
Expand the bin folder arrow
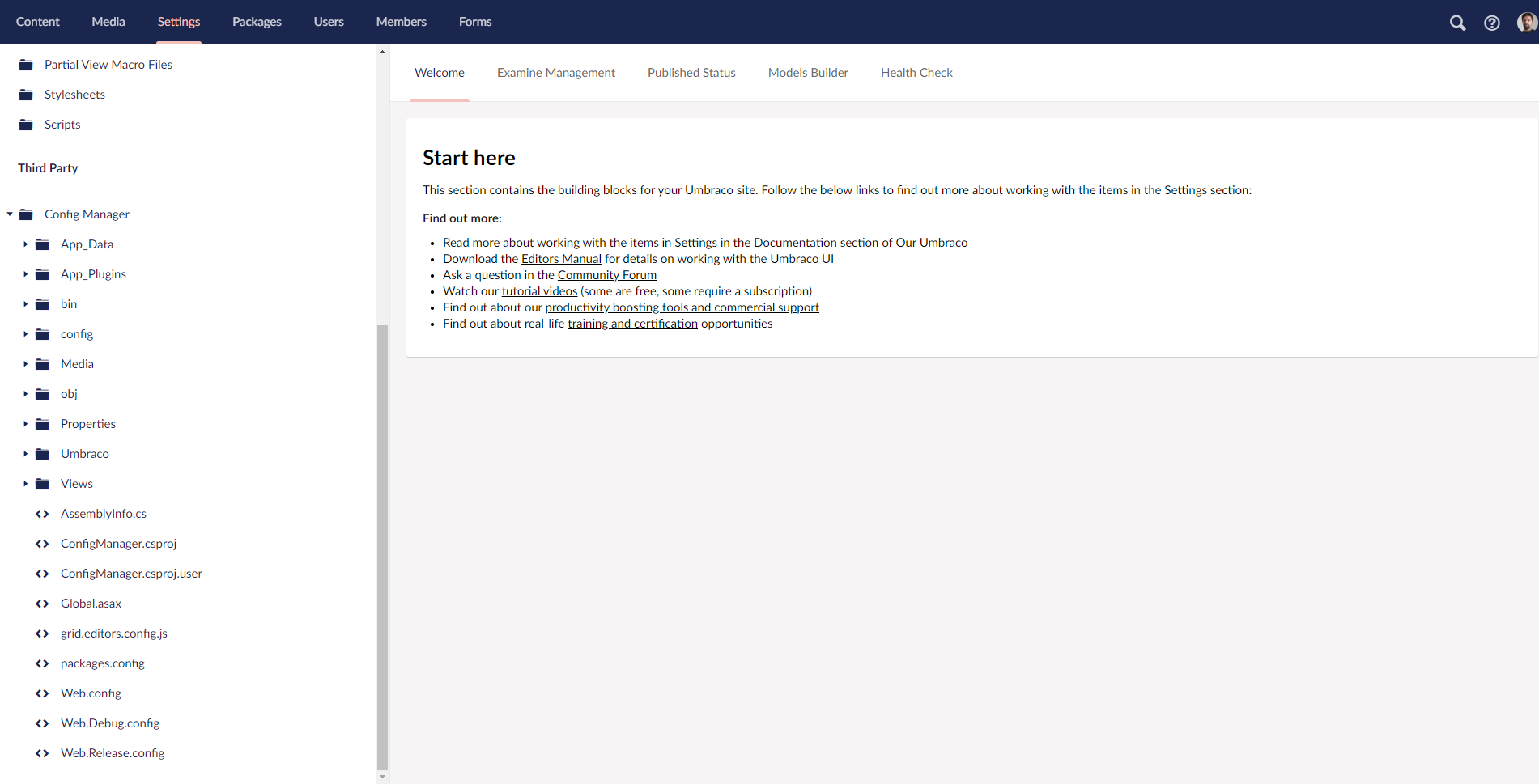25,304
